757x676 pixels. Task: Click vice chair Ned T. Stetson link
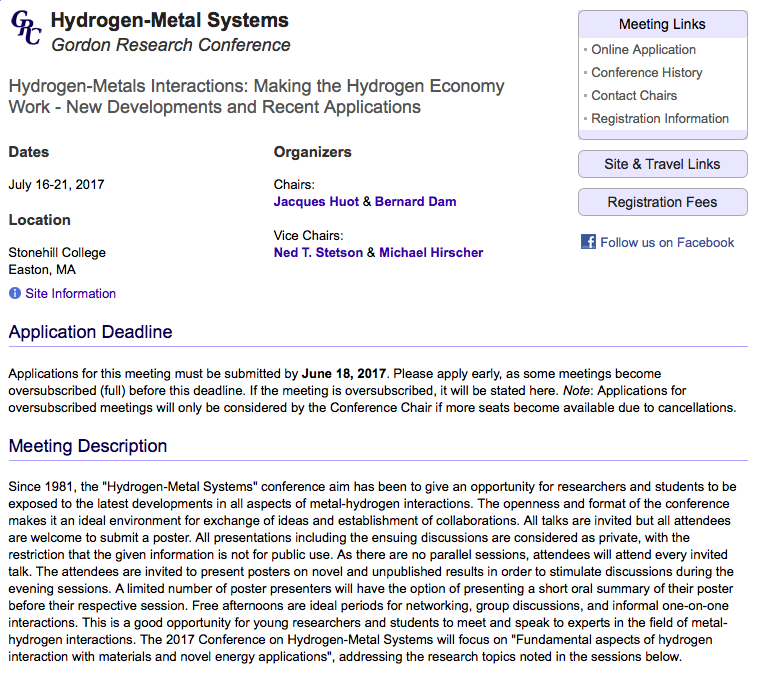pyautogui.click(x=318, y=253)
